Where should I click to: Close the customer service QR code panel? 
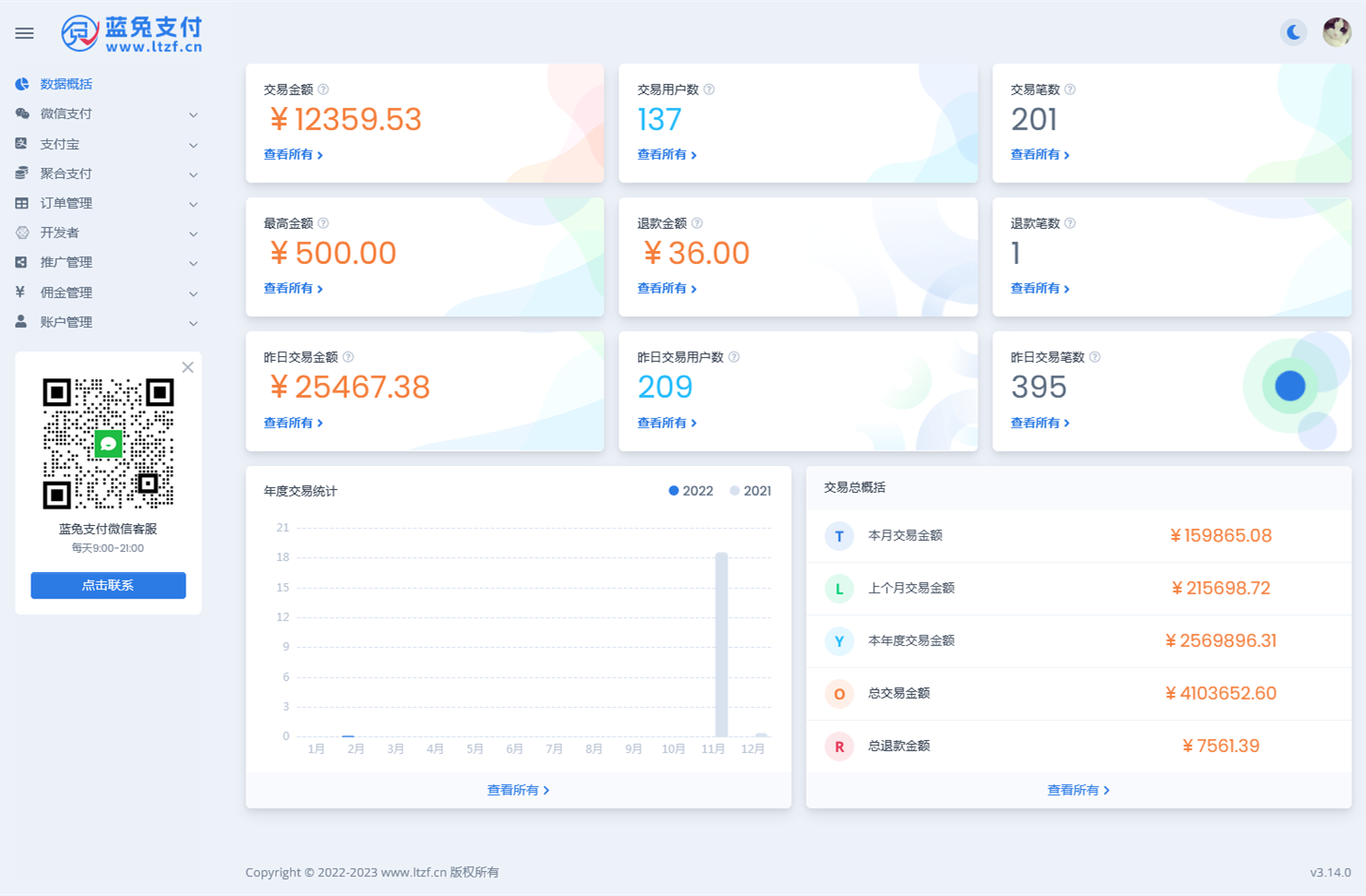(187, 366)
